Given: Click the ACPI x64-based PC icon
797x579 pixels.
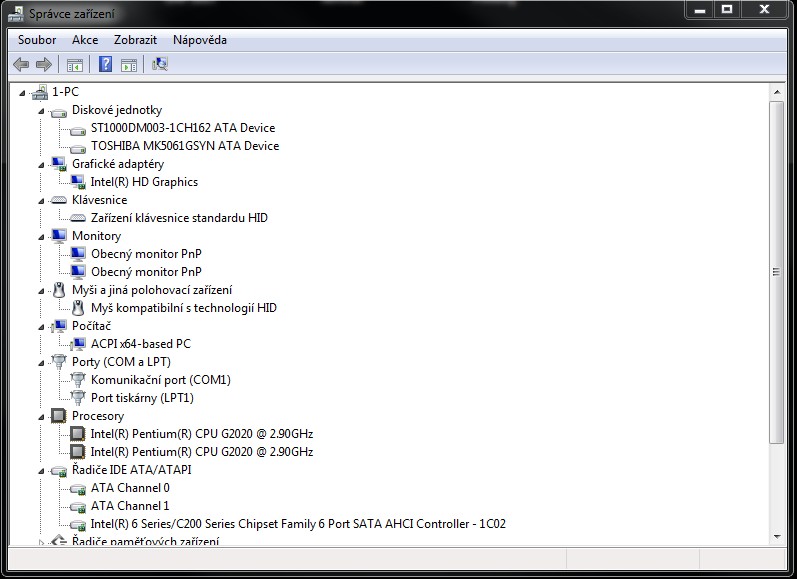Looking at the screenshot, I should pos(78,344).
